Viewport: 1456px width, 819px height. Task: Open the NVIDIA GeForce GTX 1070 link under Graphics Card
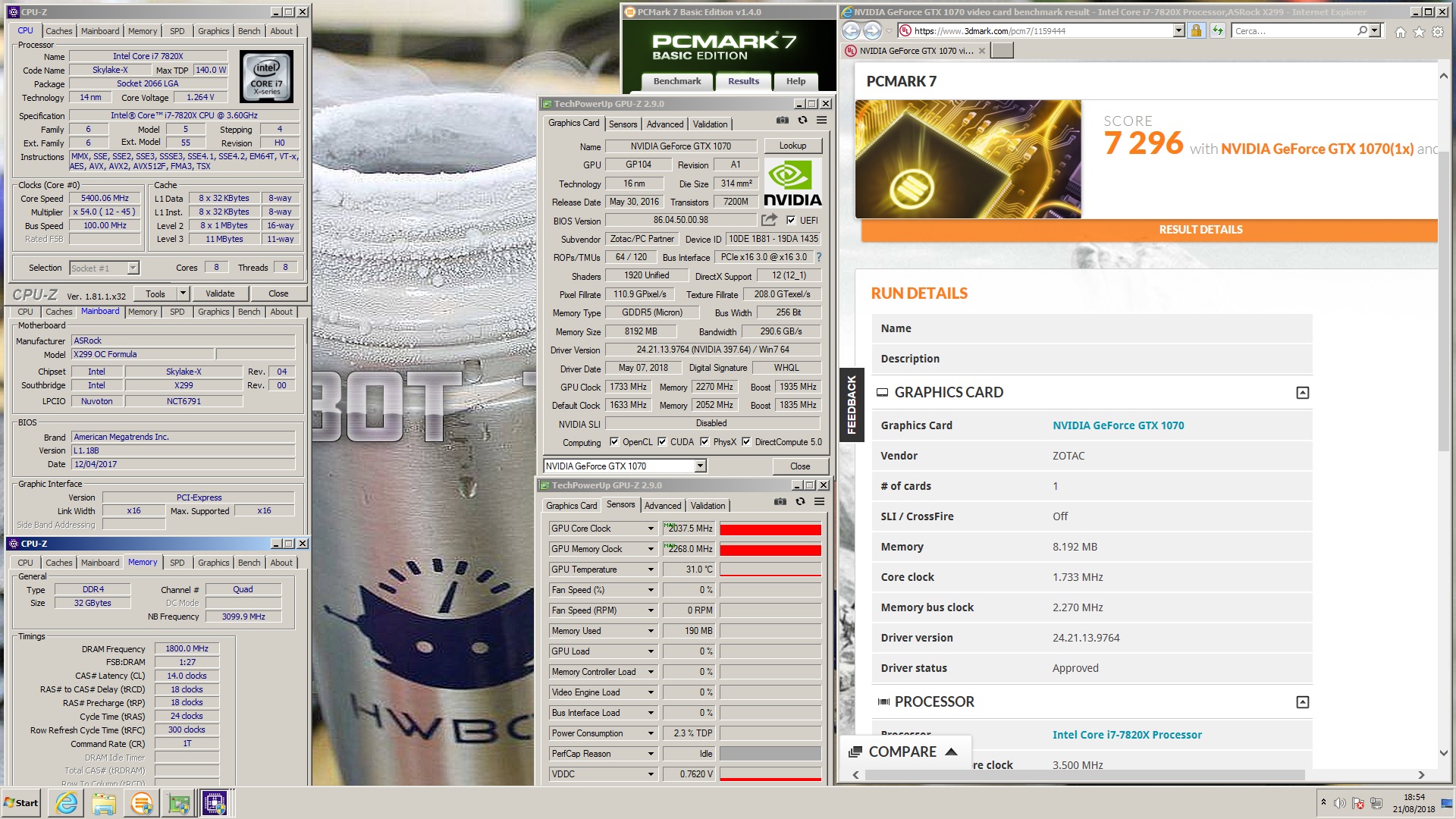(1118, 425)
